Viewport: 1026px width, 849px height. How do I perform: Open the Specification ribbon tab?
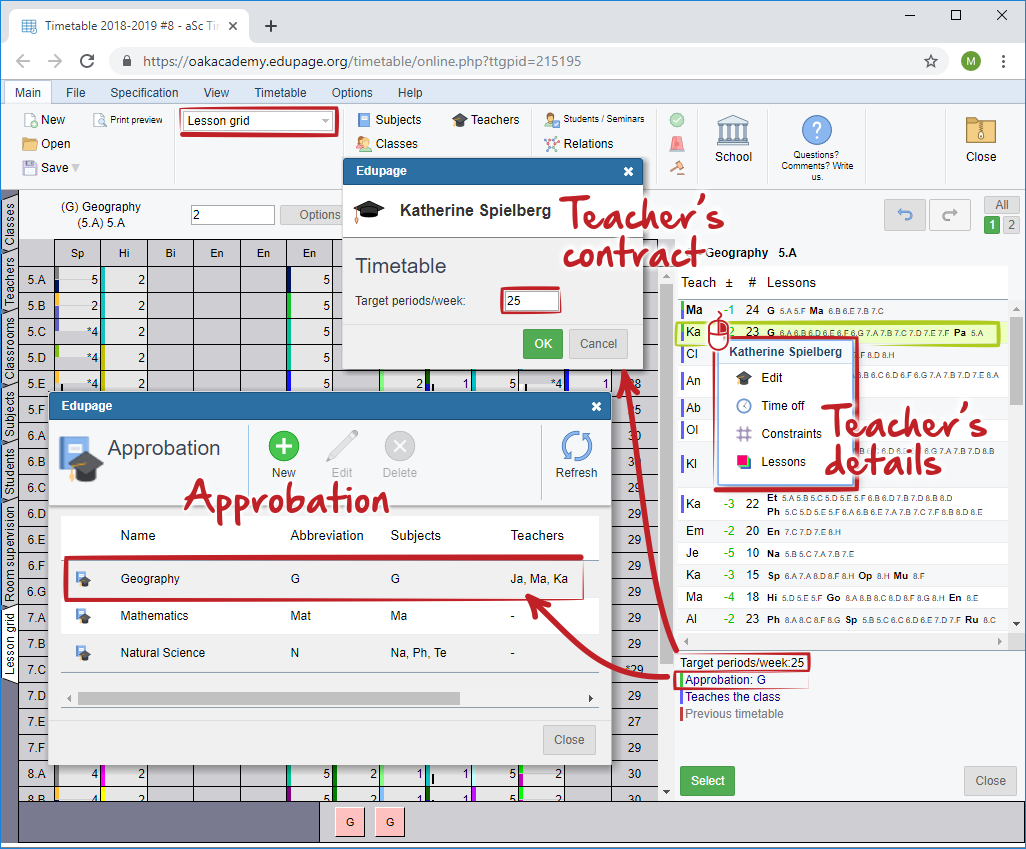click(144, 93)
